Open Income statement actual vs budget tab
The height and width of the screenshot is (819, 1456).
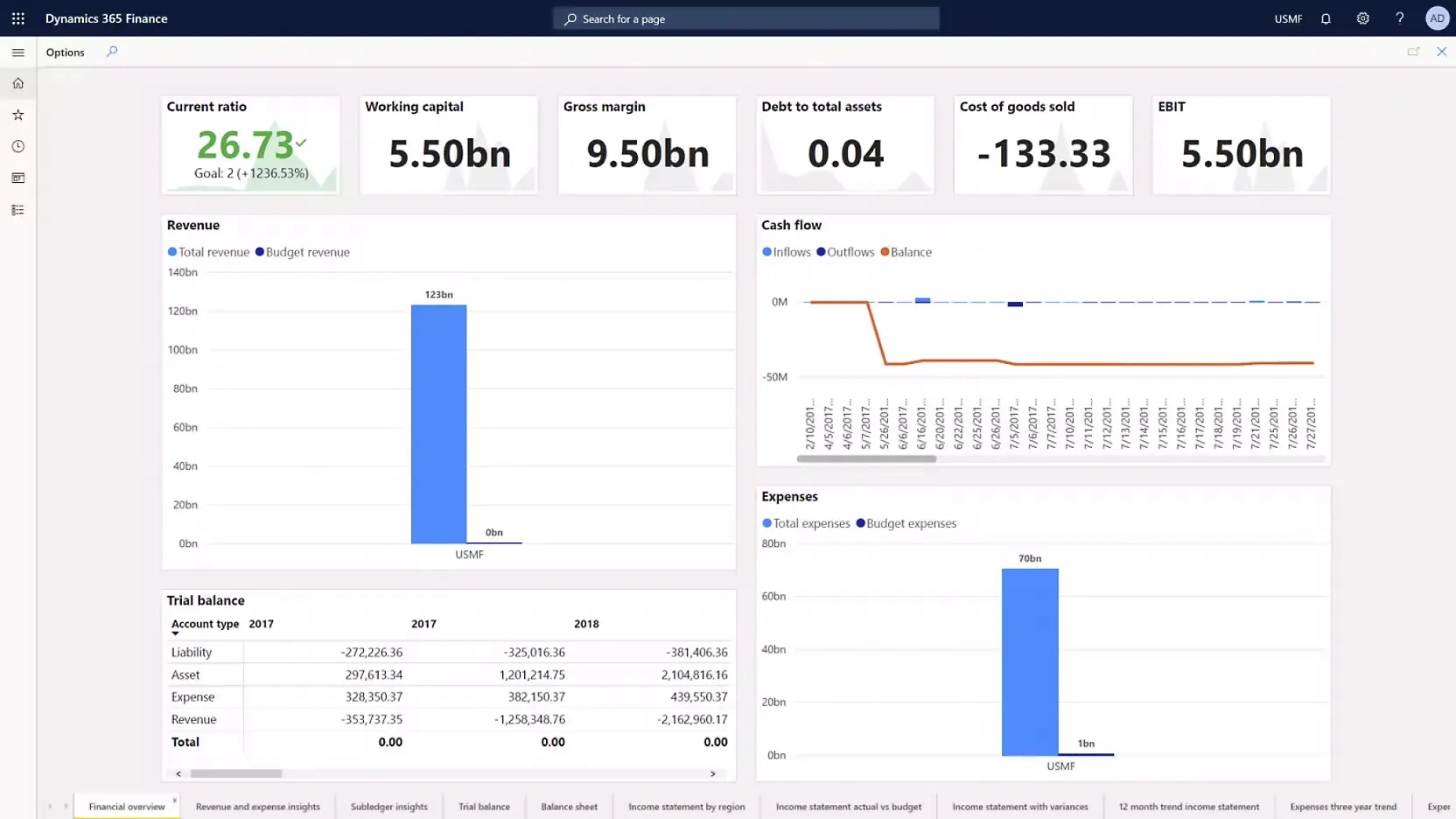(x=849, y=807)
